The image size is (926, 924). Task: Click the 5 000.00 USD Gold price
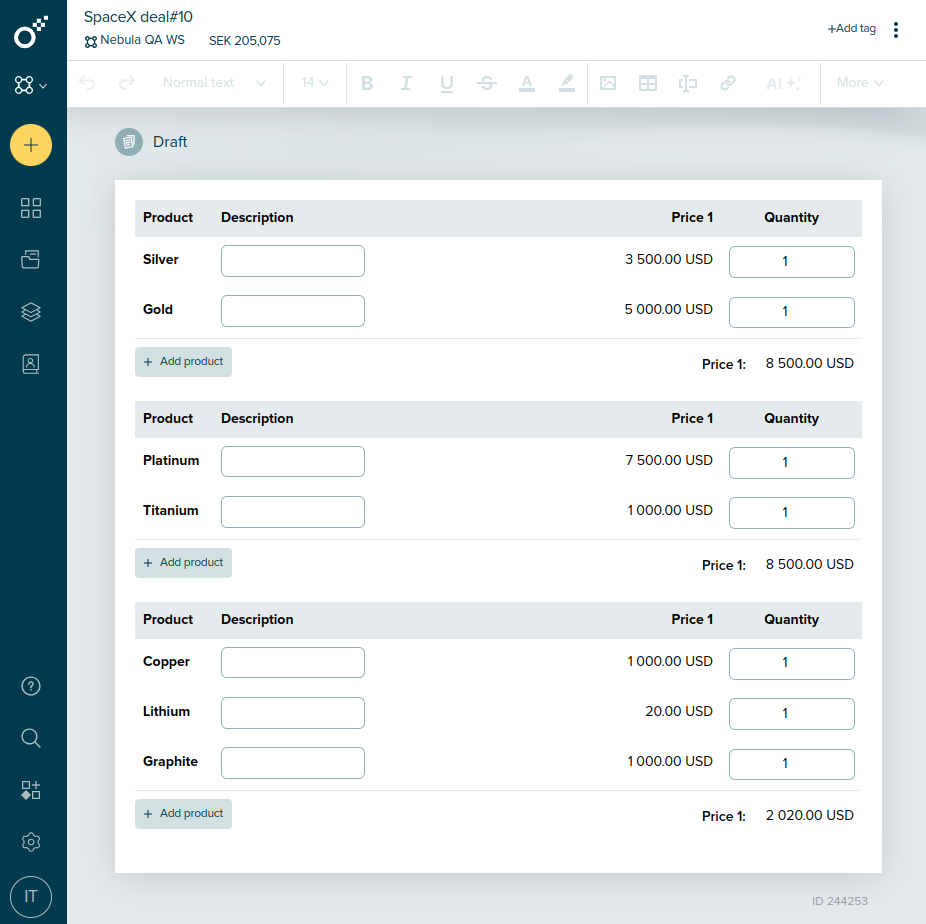(669, 309)
